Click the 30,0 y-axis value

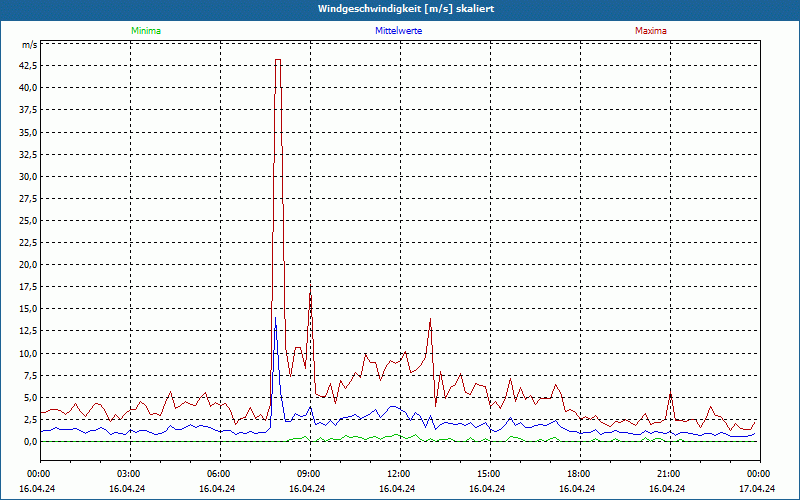click(x=28, y=177)
